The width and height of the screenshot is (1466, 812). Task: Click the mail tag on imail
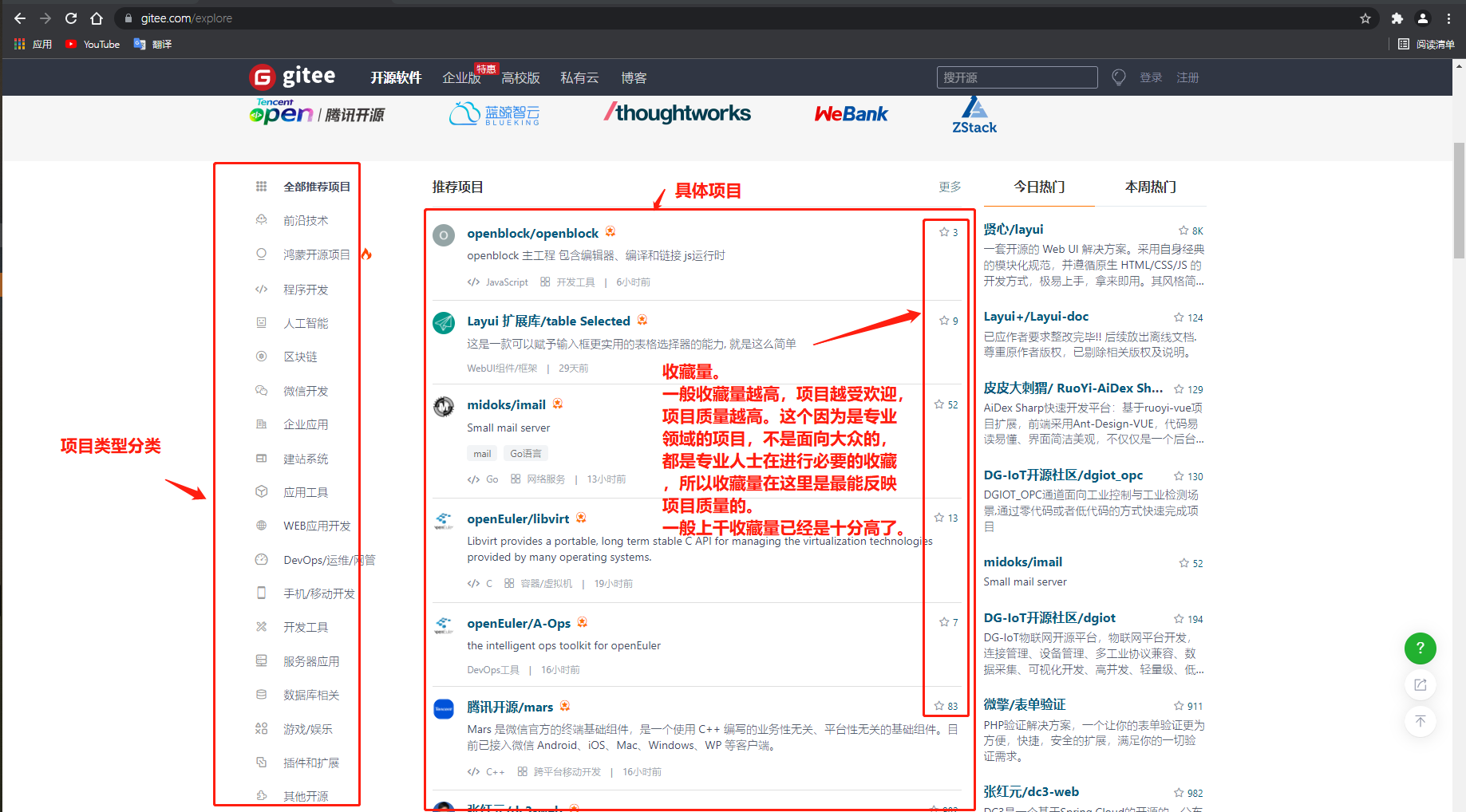pyautogui.click(x=482, y=453)
